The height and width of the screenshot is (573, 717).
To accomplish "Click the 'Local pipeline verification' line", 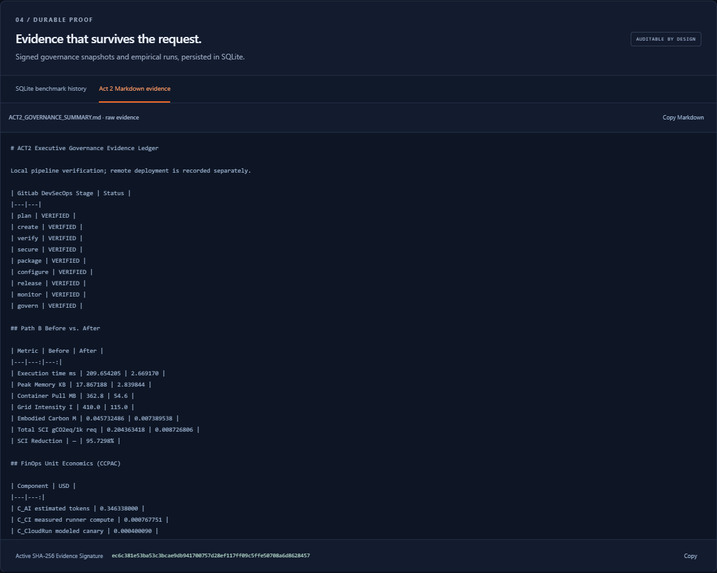I will pyautogui.click(x=131, y=171).
